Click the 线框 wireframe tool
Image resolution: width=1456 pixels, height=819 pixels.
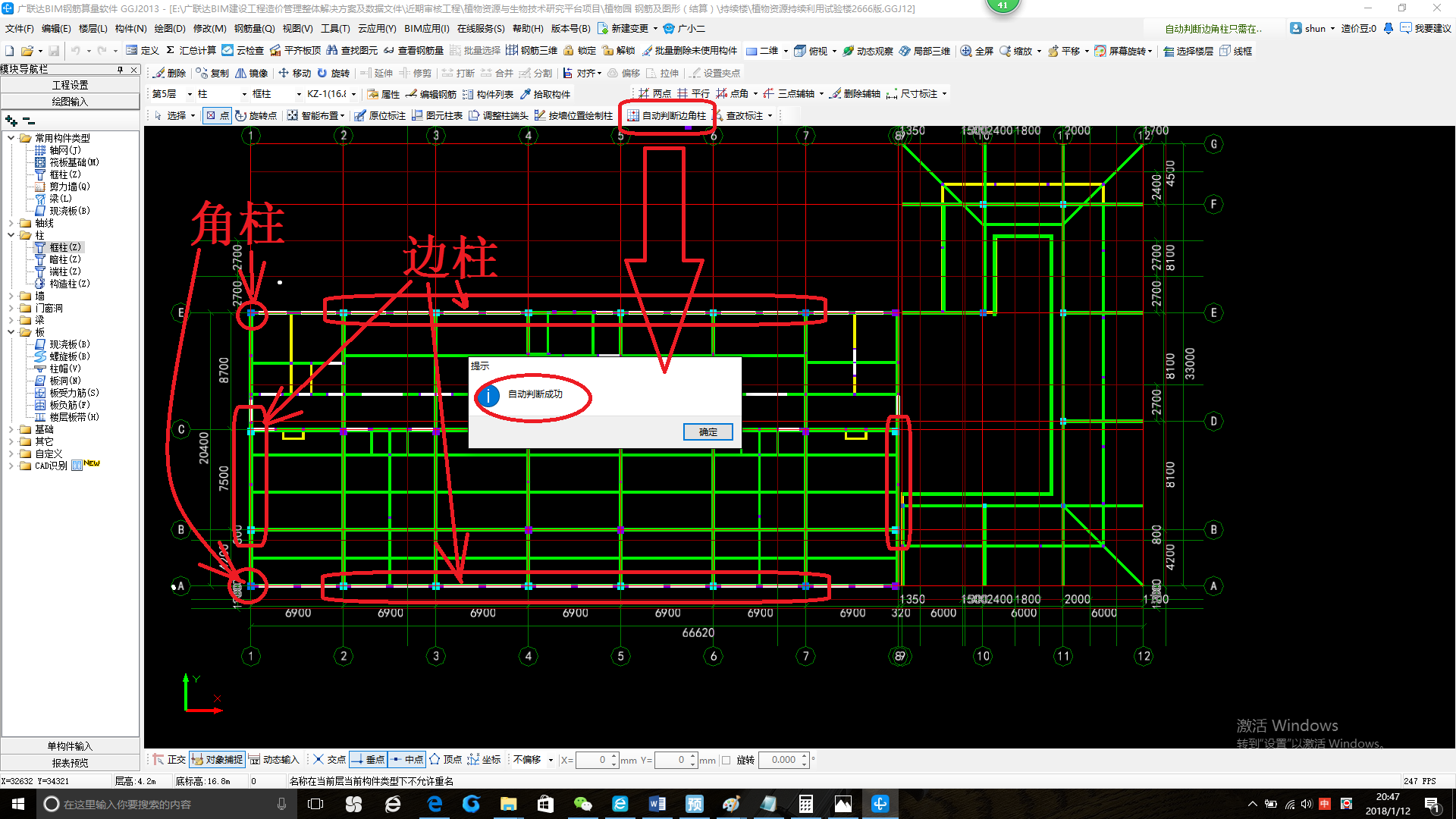click(x=1236, y=51)
